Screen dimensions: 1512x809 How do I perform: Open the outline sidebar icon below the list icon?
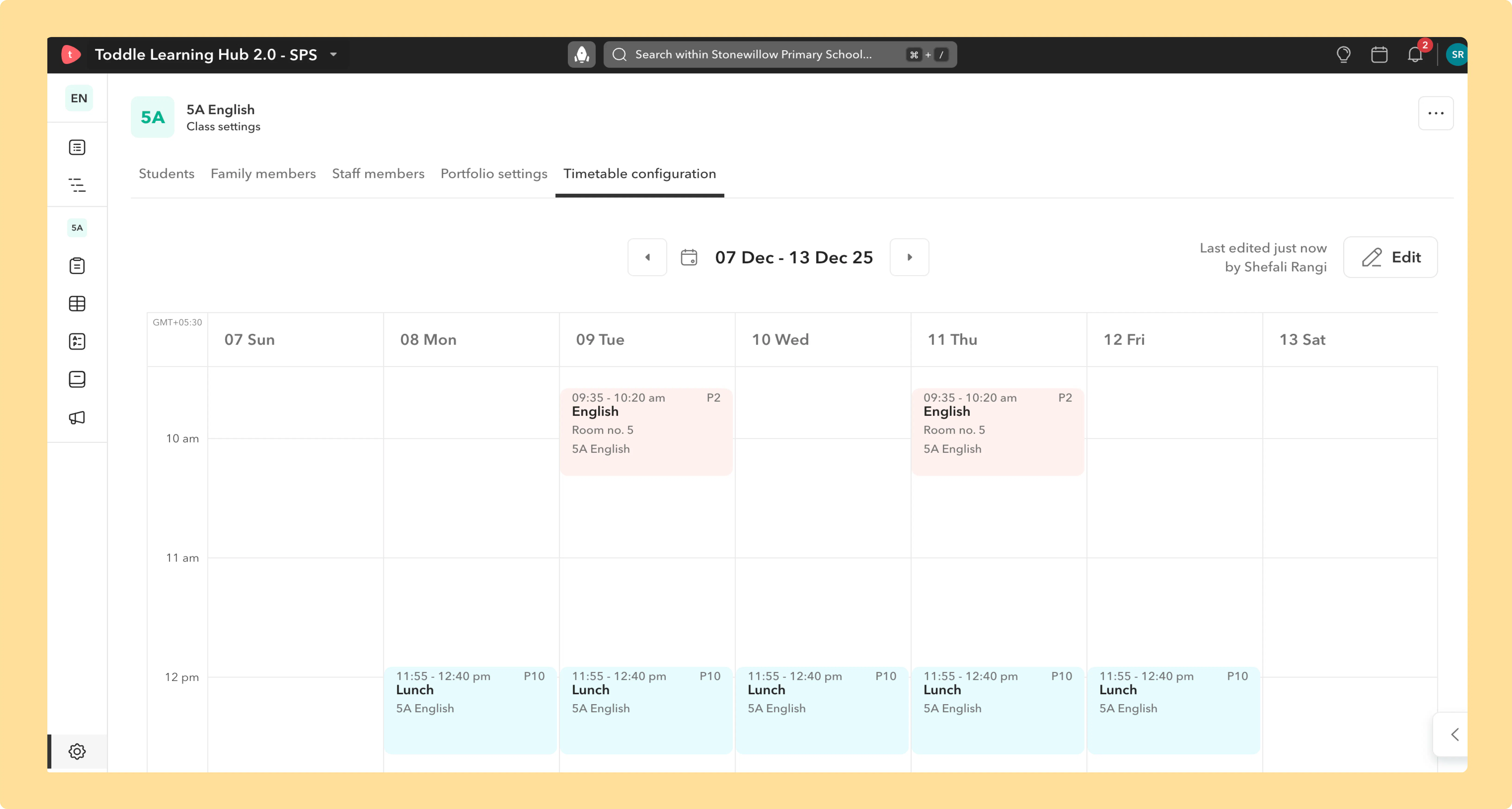point(77,186)
